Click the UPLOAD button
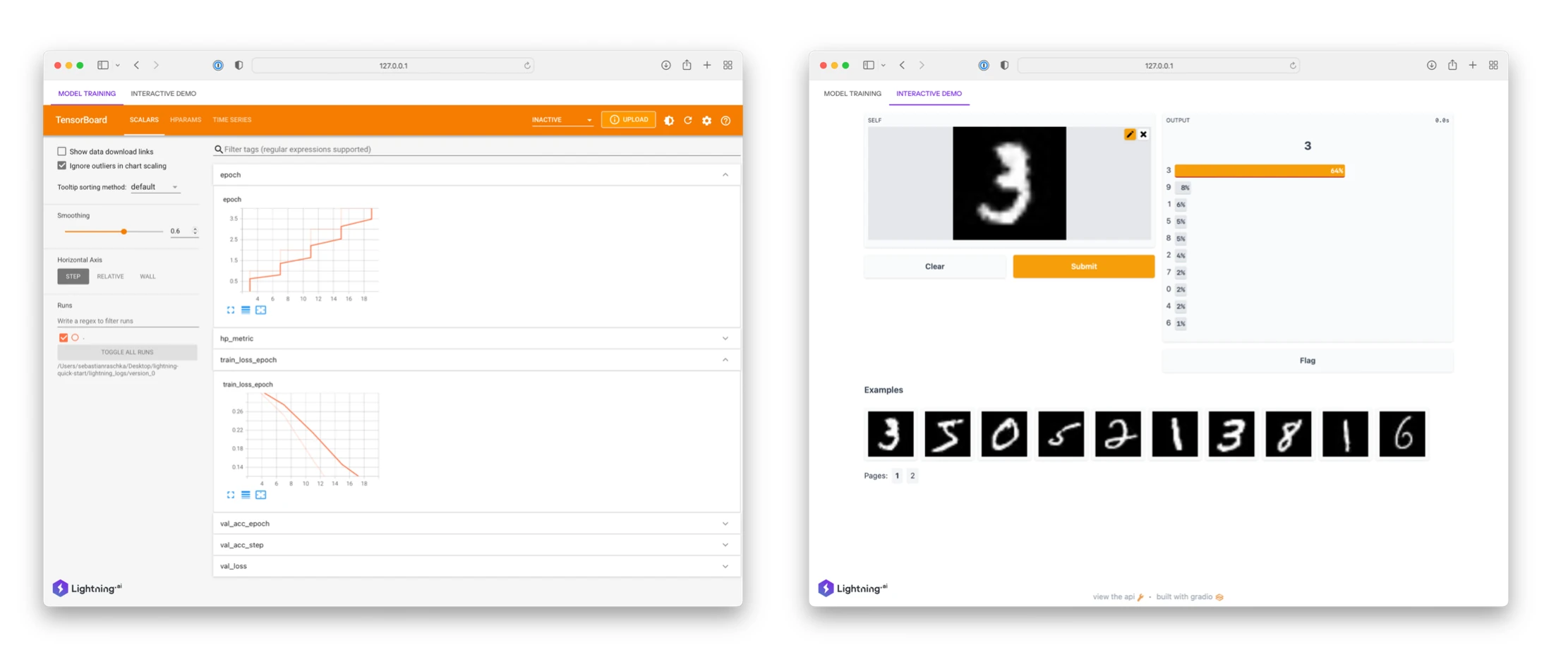The width and height of the screenshot is (1568, 669). [629, 120]
